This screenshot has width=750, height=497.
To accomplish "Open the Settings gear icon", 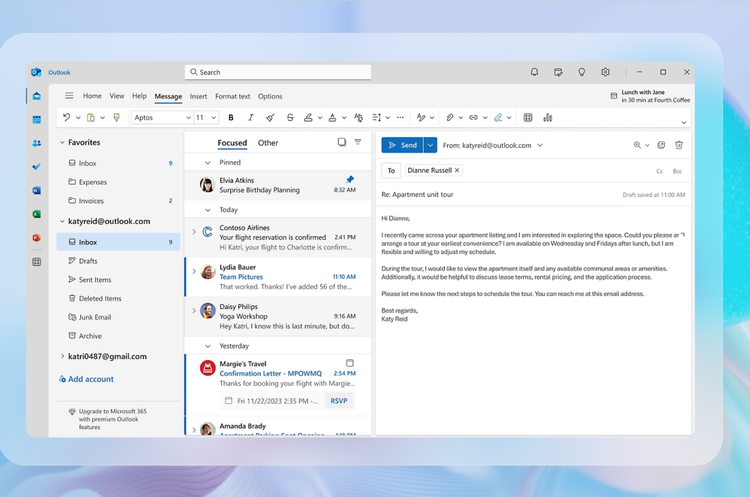I will click(x=606, y=72).
